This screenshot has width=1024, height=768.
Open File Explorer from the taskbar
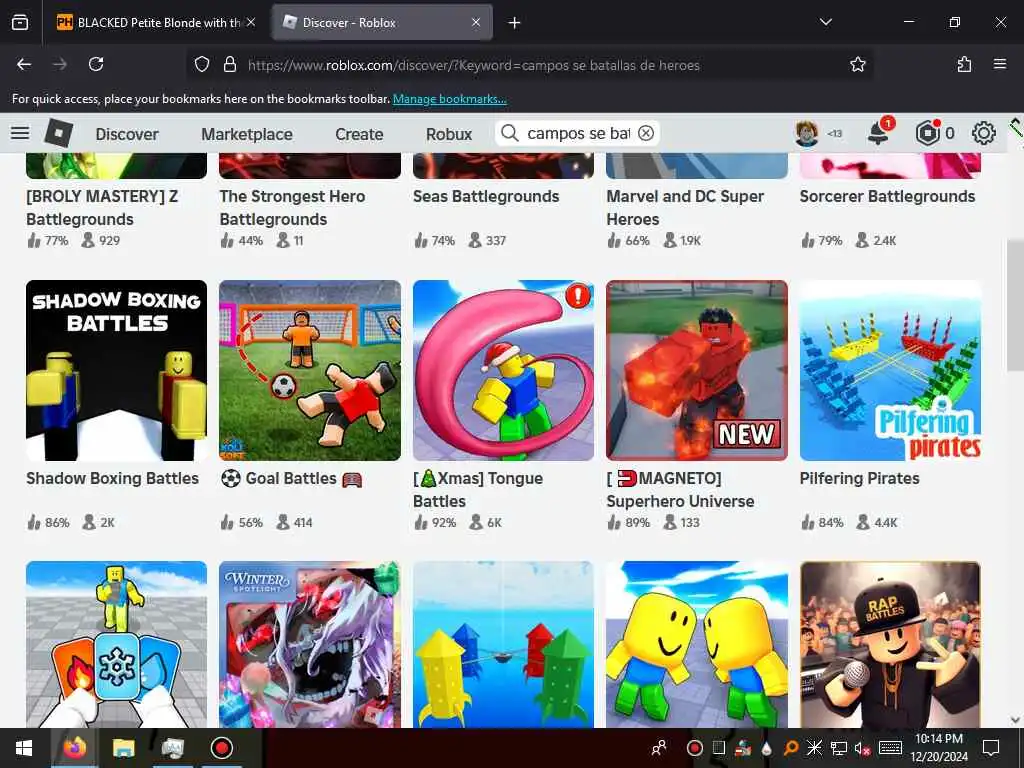(123, 748)
